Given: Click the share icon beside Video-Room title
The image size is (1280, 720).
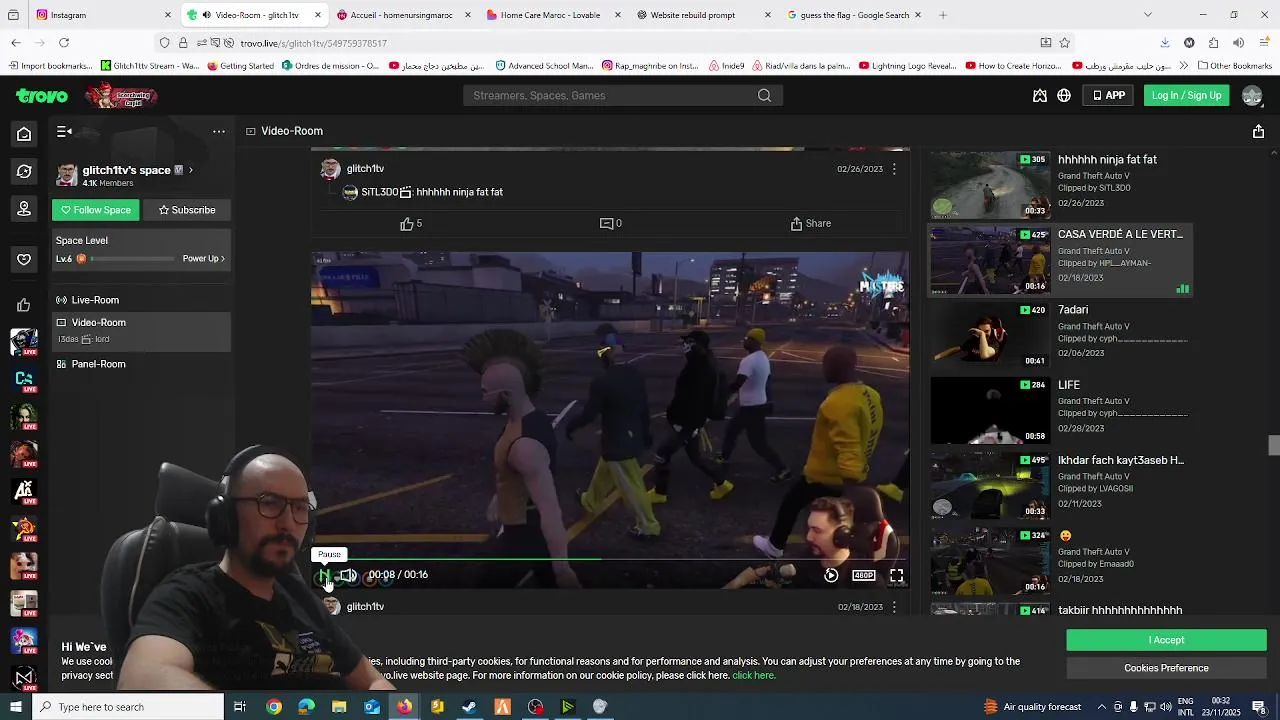Looking at the screenshot, I should point(1258,131).
